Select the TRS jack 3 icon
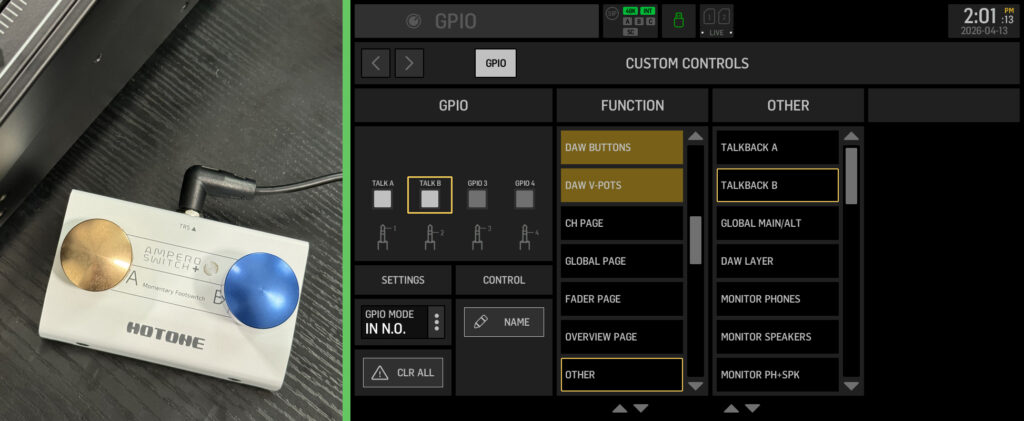 coord(478,236)
